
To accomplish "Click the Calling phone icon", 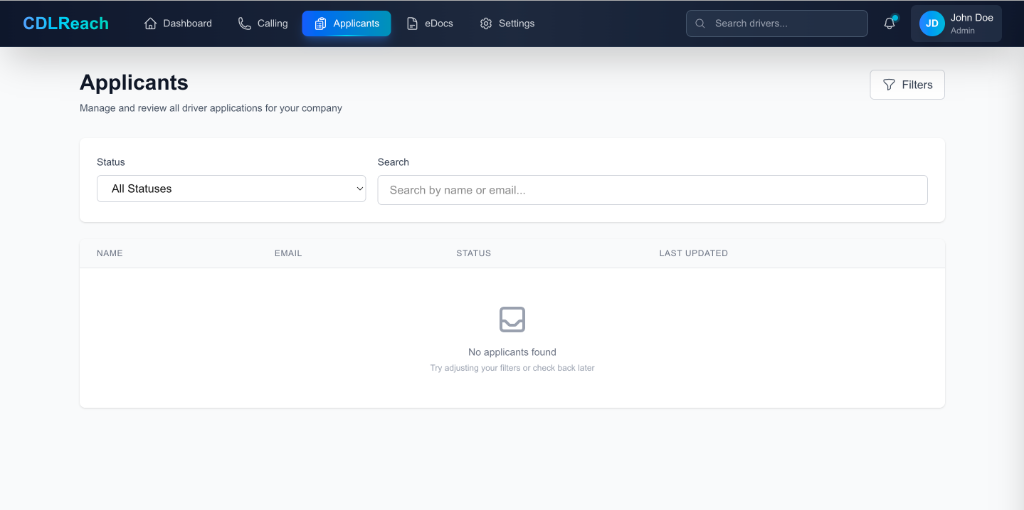I will 245,23.
